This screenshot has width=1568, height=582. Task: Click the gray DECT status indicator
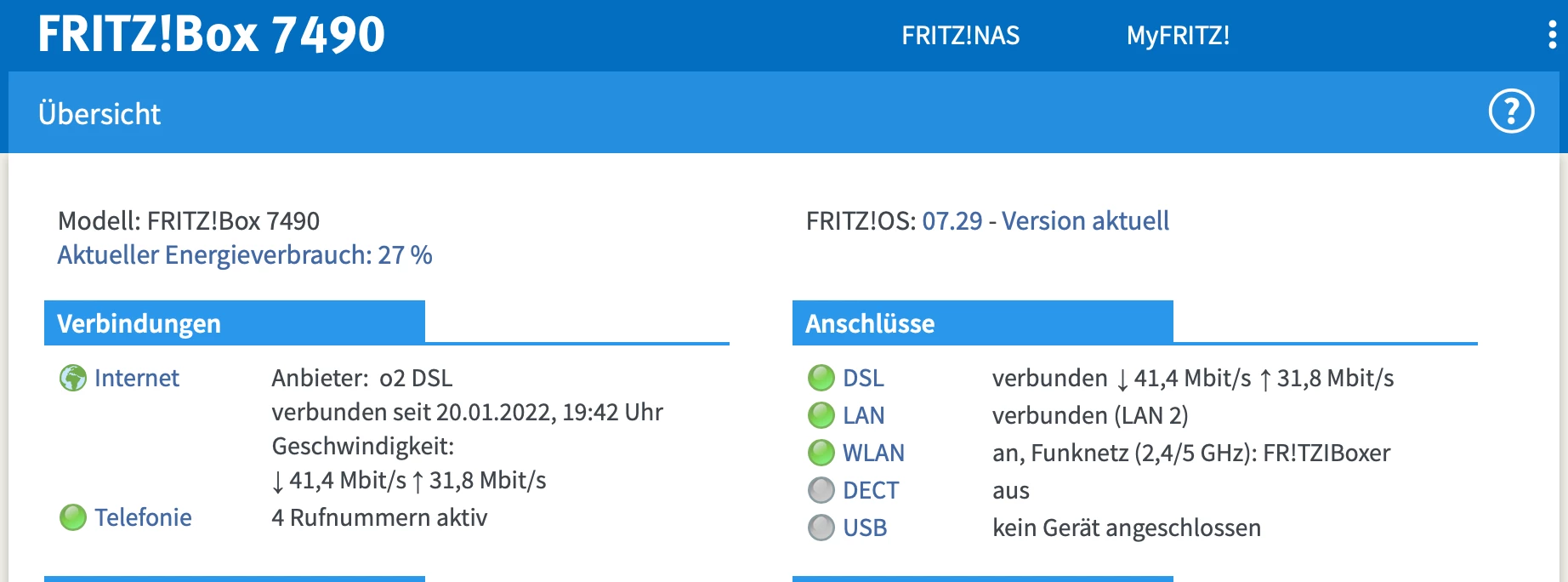pos(821,490)
